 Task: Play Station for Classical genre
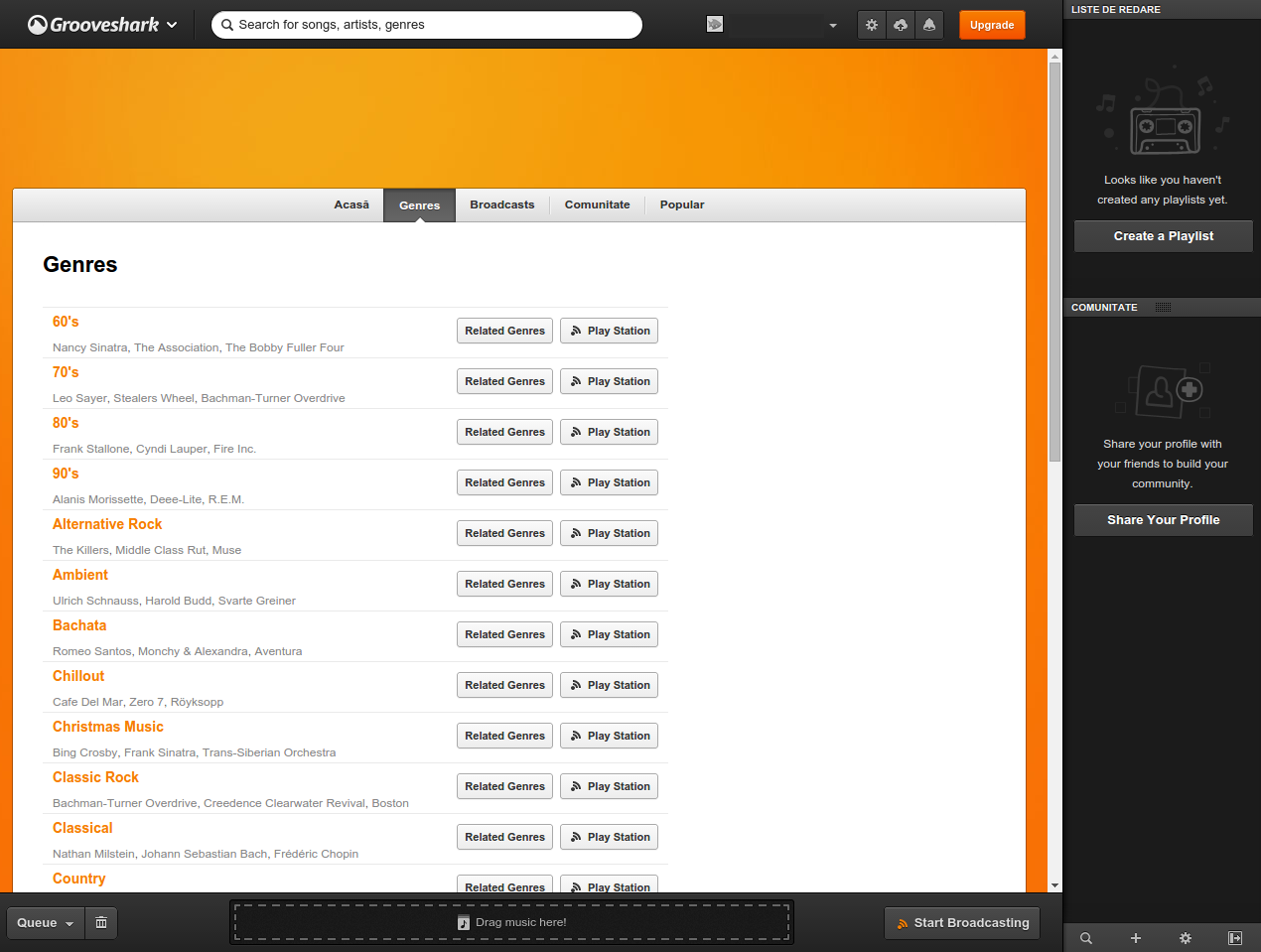point(610,837)
